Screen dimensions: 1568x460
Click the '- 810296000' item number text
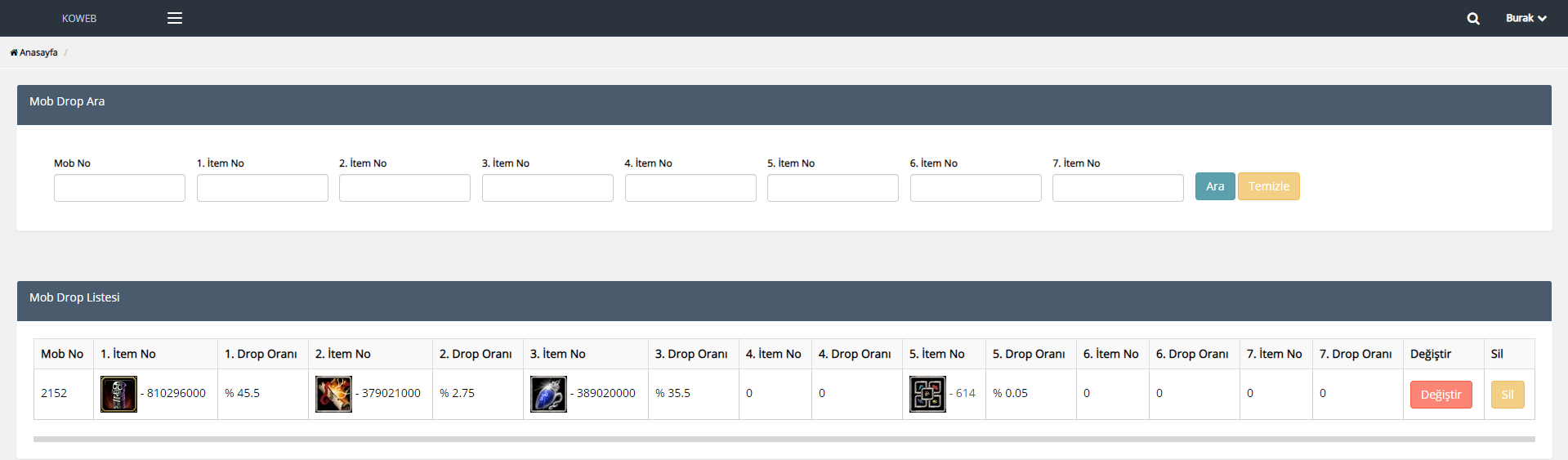(x=173, y=393)
